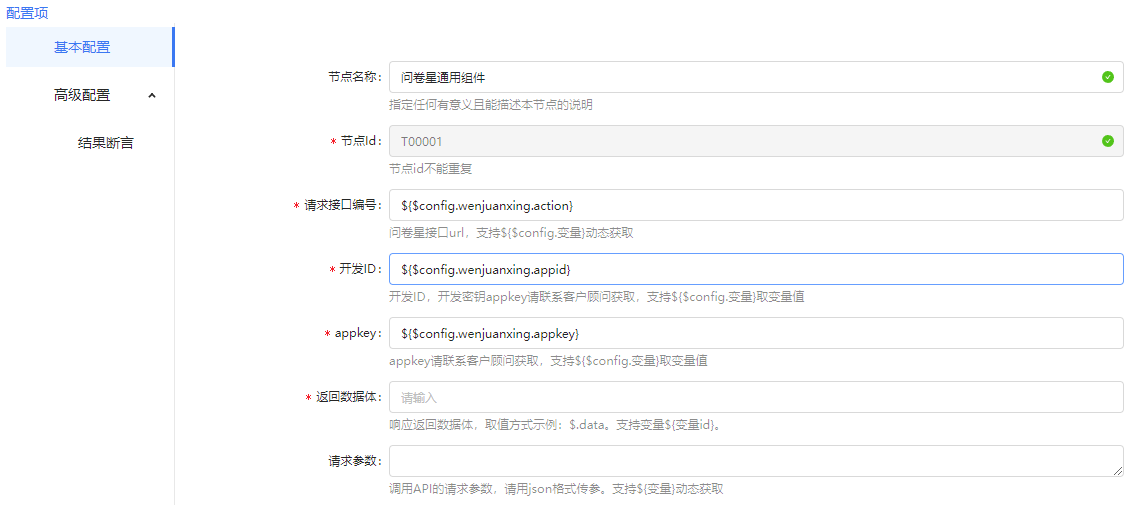Click the green checkmark in the 节点Id field
The width and height of the screenshot is (1137, 505).
1107,141
